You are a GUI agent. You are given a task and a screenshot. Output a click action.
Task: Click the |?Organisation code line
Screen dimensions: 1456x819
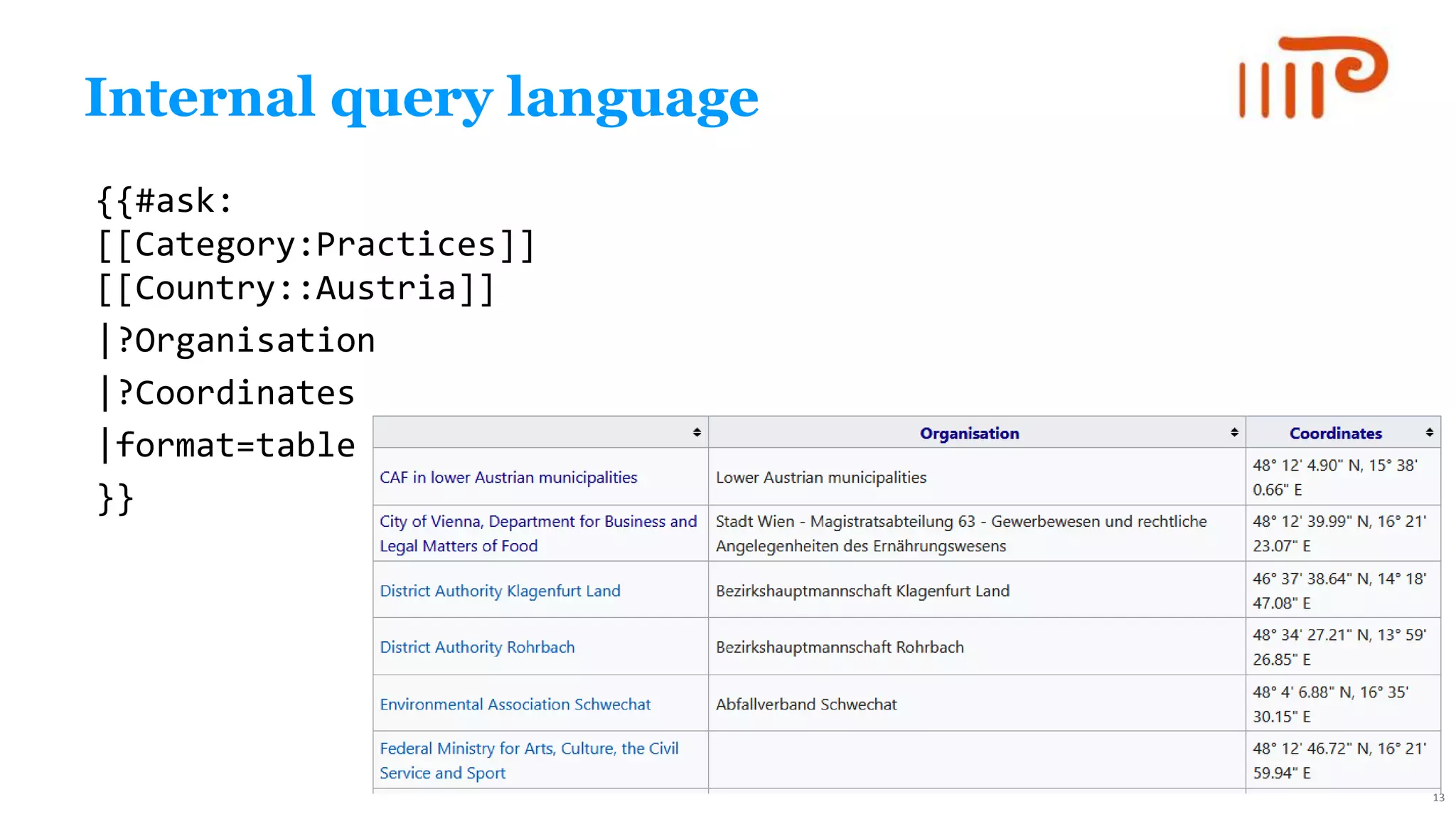(x=237, y=341)
